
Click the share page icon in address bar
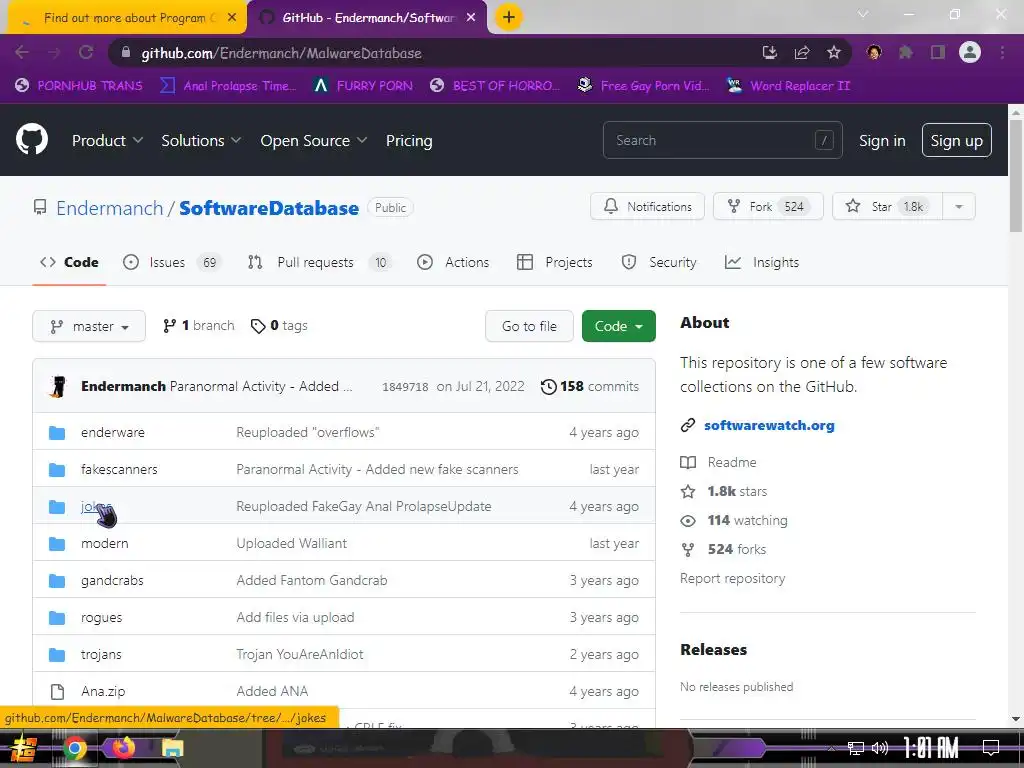pos(802,53)
